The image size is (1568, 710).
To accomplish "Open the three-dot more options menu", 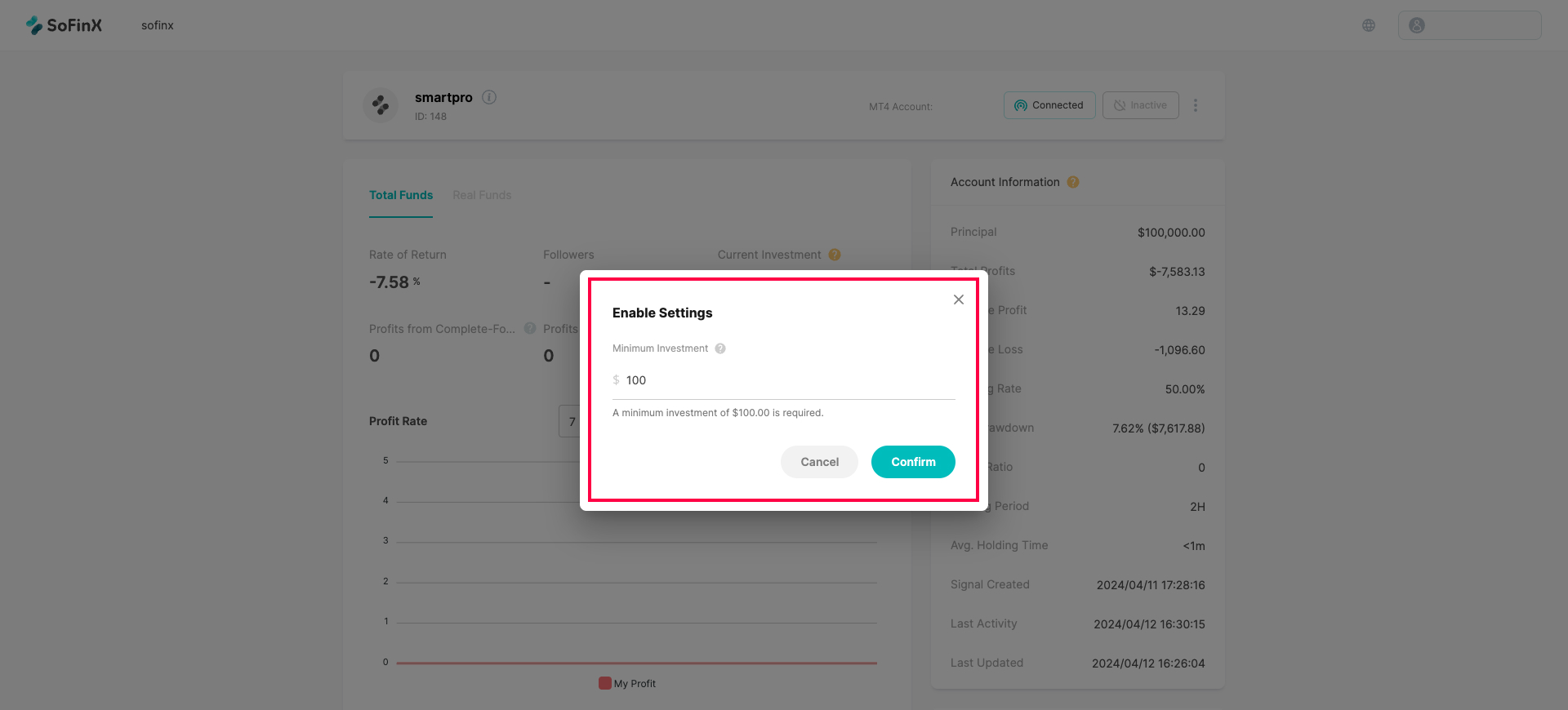I will click(1196, 105).
